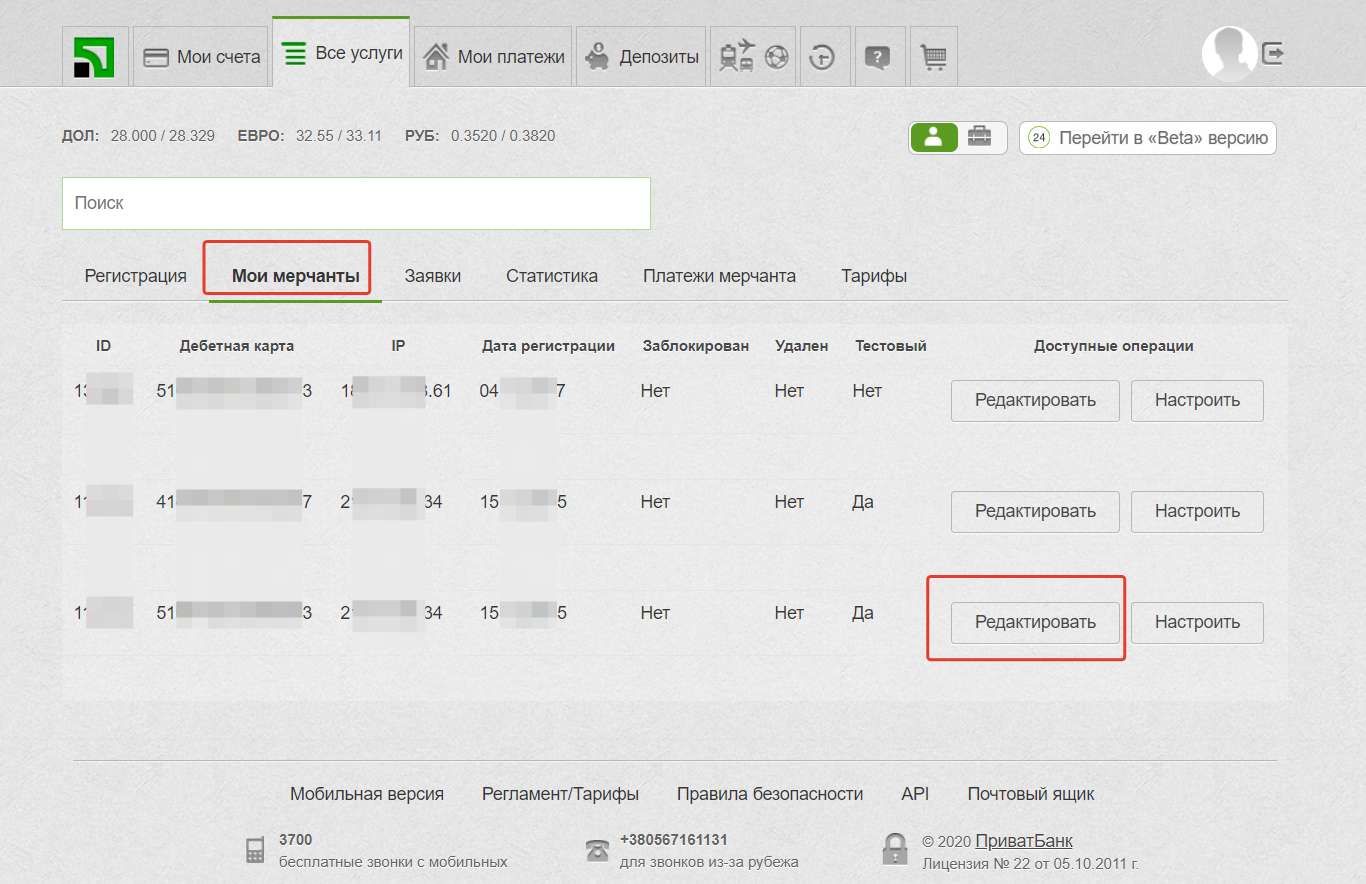Switch to individual person mode toggle
1366x884 pixels.
(x=934, y=138)
